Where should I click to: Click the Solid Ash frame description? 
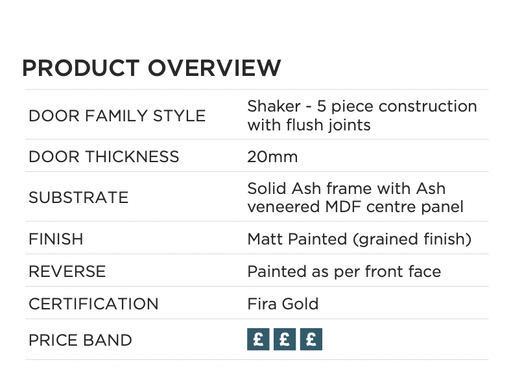[355, 197]
